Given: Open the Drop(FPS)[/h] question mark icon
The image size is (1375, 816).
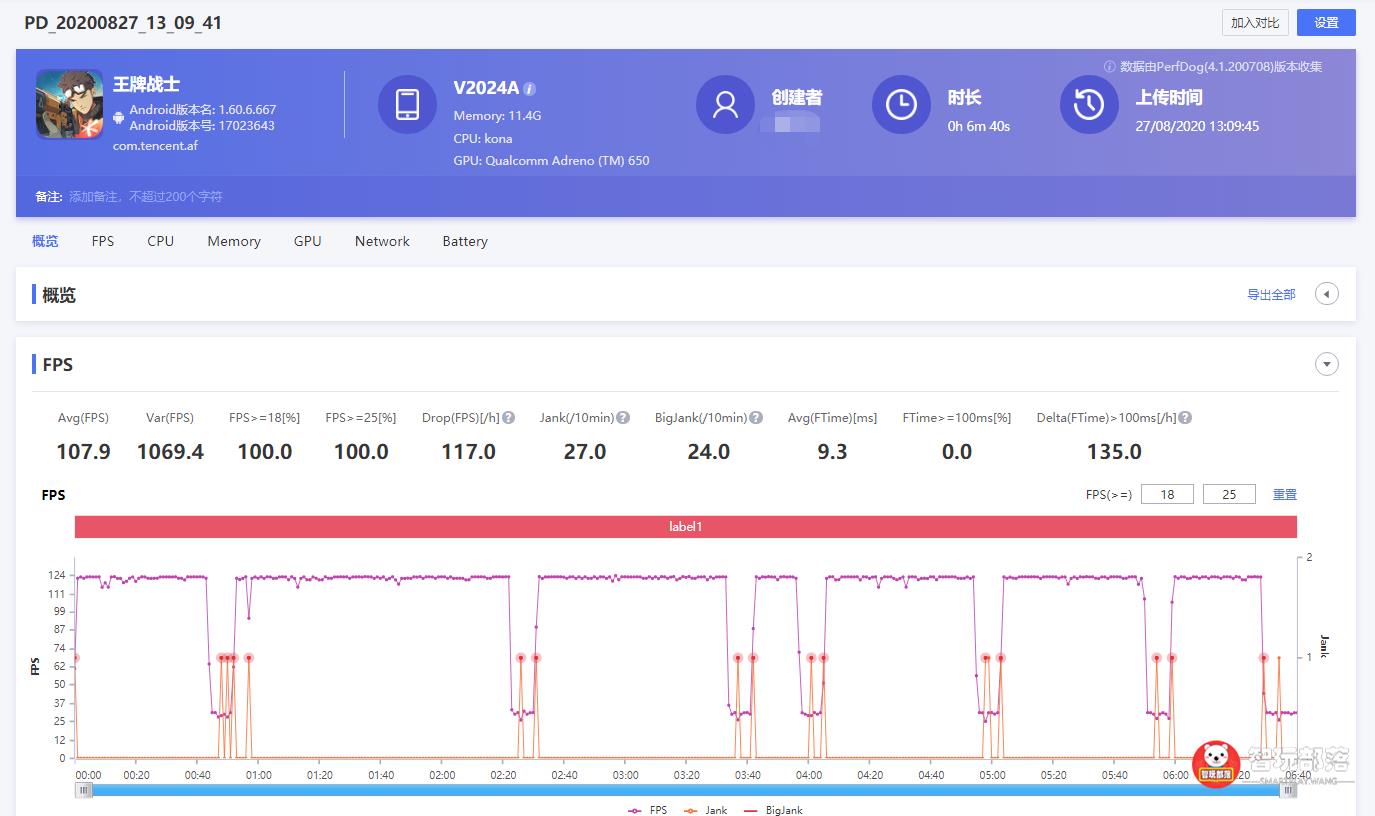Looking at the screenshot, I should 509,417.
